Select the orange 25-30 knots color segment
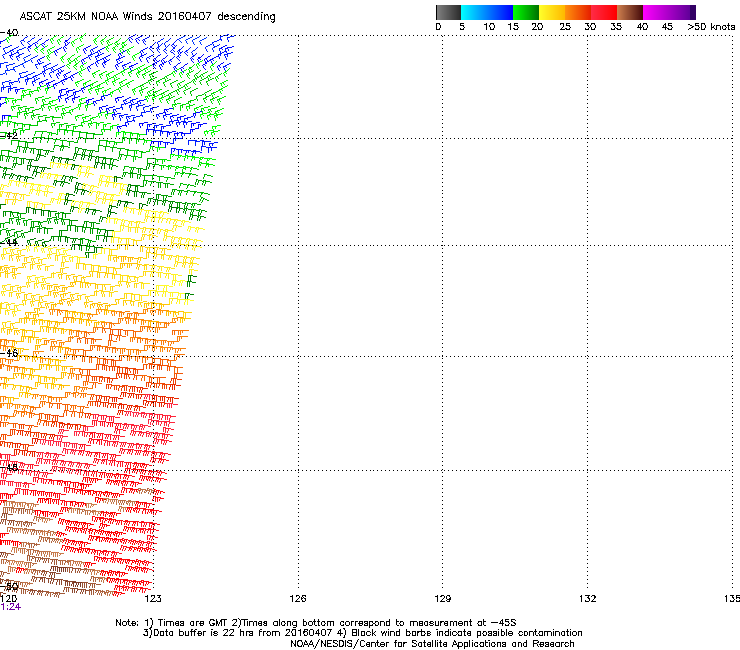The height and width of the screenshot is (650, 740). coord(578,12)
